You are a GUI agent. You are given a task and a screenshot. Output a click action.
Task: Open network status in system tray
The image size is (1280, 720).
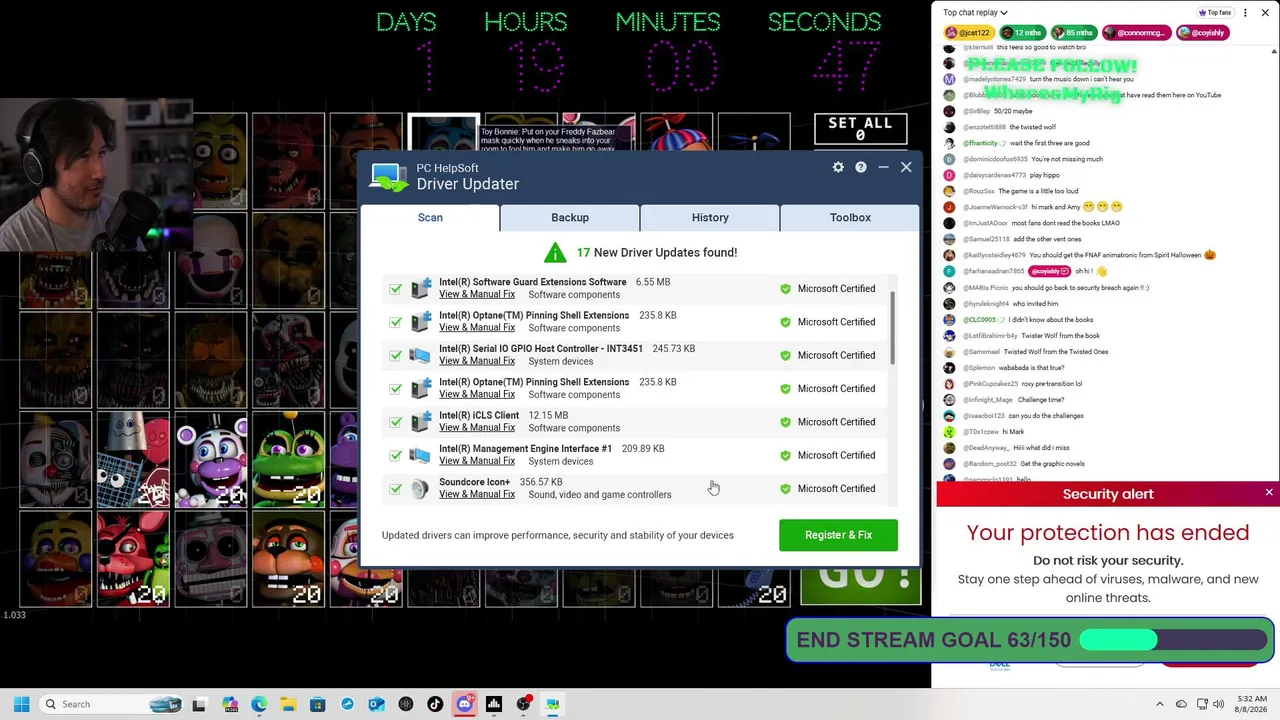(x=1202, y=704)
